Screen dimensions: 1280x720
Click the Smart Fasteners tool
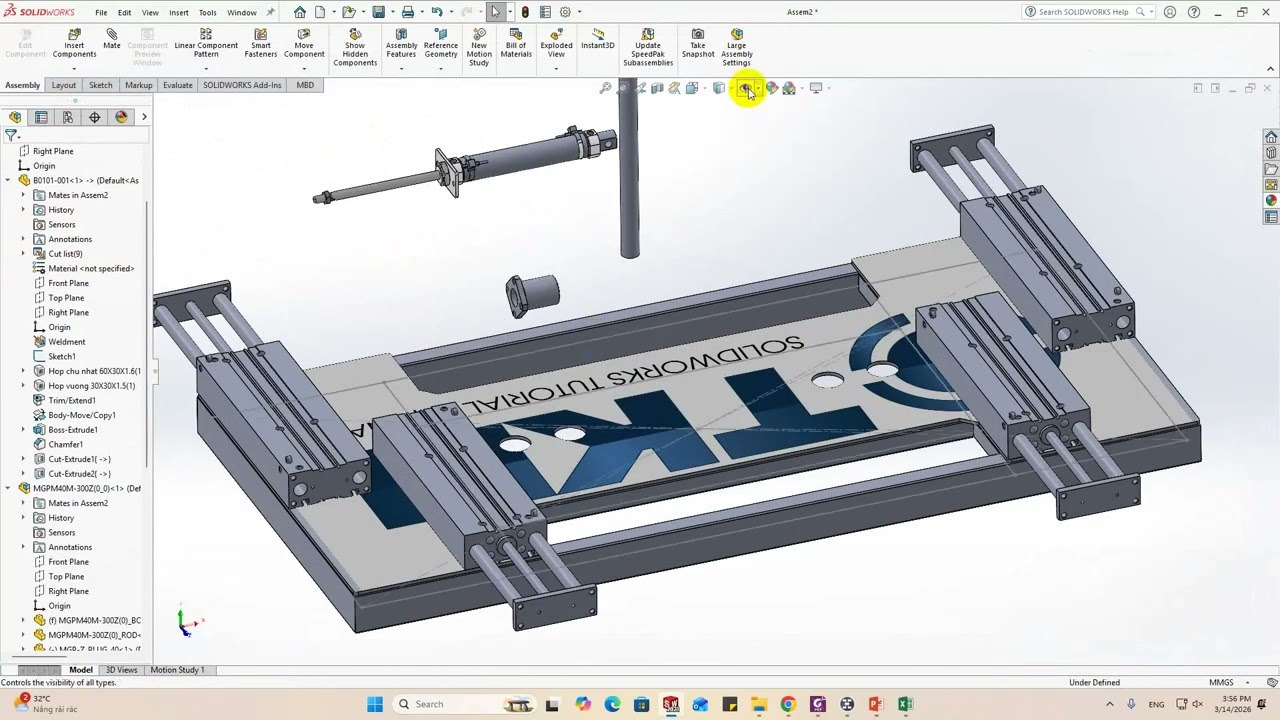261,43
